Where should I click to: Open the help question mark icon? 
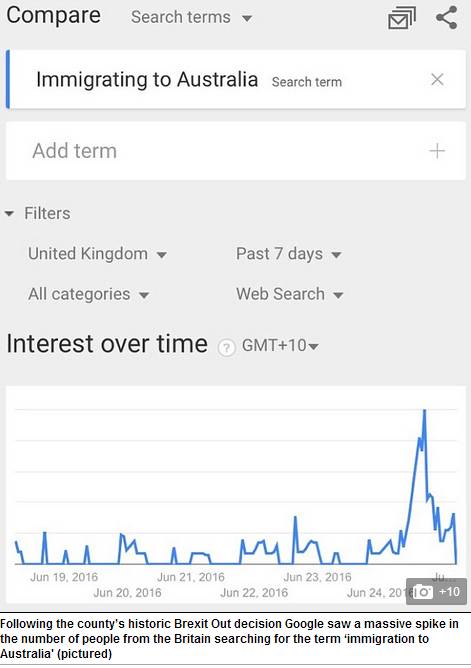click(227, 347)
